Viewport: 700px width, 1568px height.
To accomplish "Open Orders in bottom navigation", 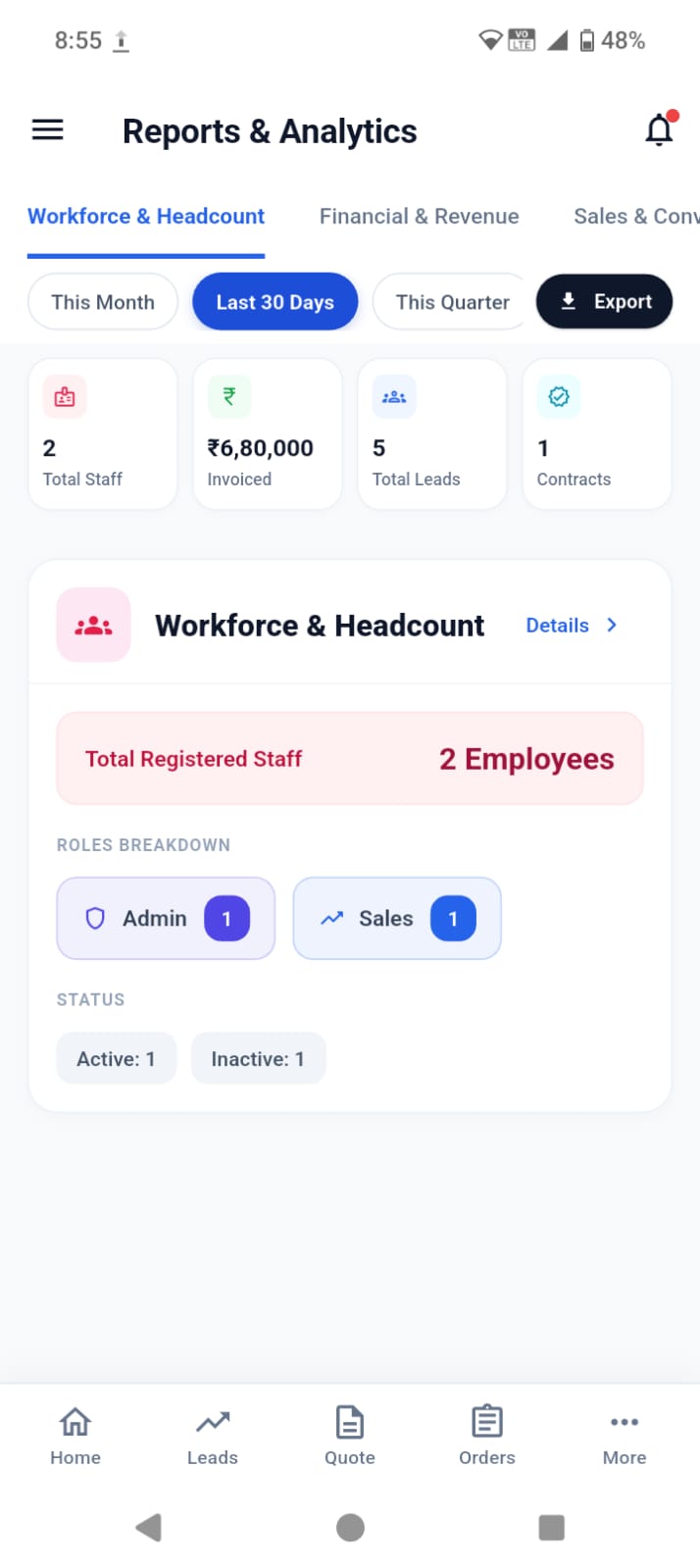I will point(487,1437).
